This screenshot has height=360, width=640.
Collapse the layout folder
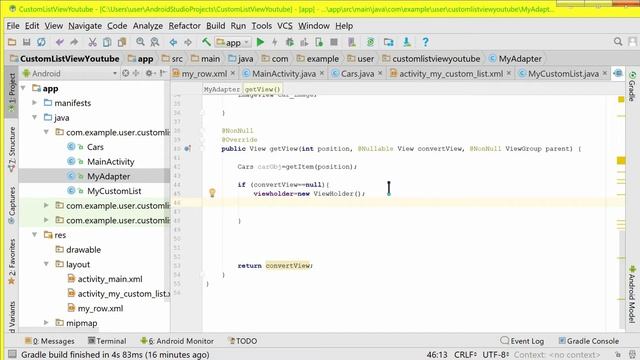click(x=46, y=264)
